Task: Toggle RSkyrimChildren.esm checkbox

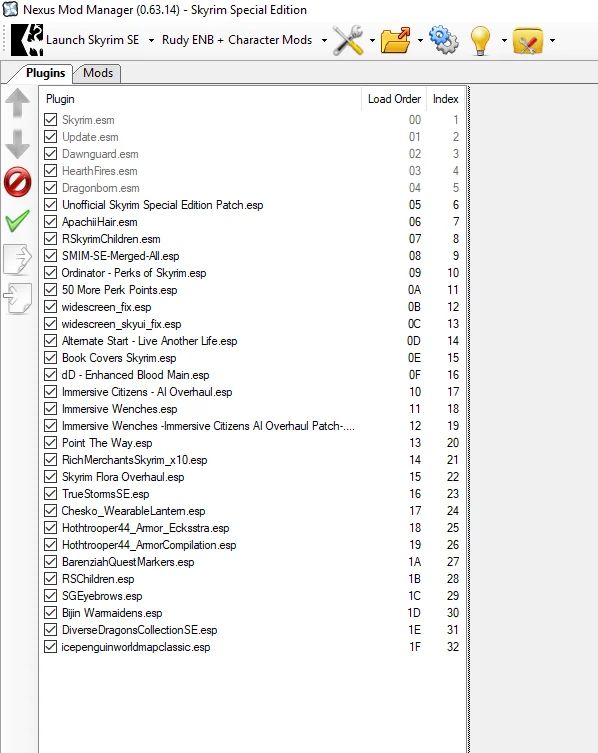Action: (50, 239)
